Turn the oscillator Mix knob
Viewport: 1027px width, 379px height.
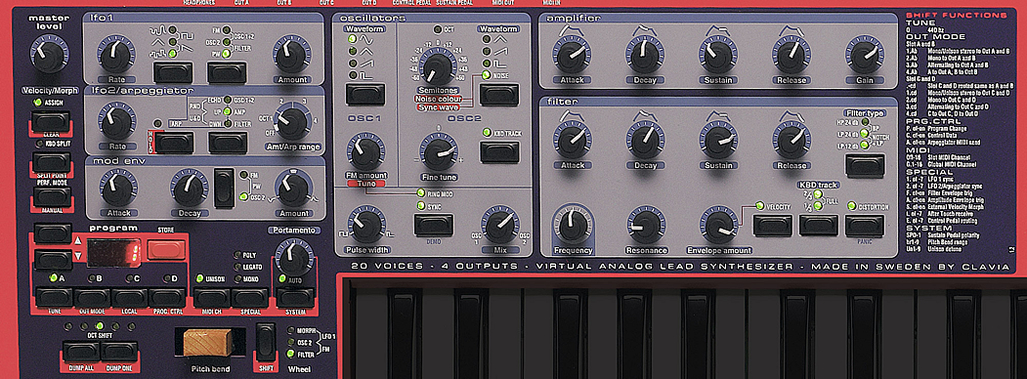[x=501, y=225]
